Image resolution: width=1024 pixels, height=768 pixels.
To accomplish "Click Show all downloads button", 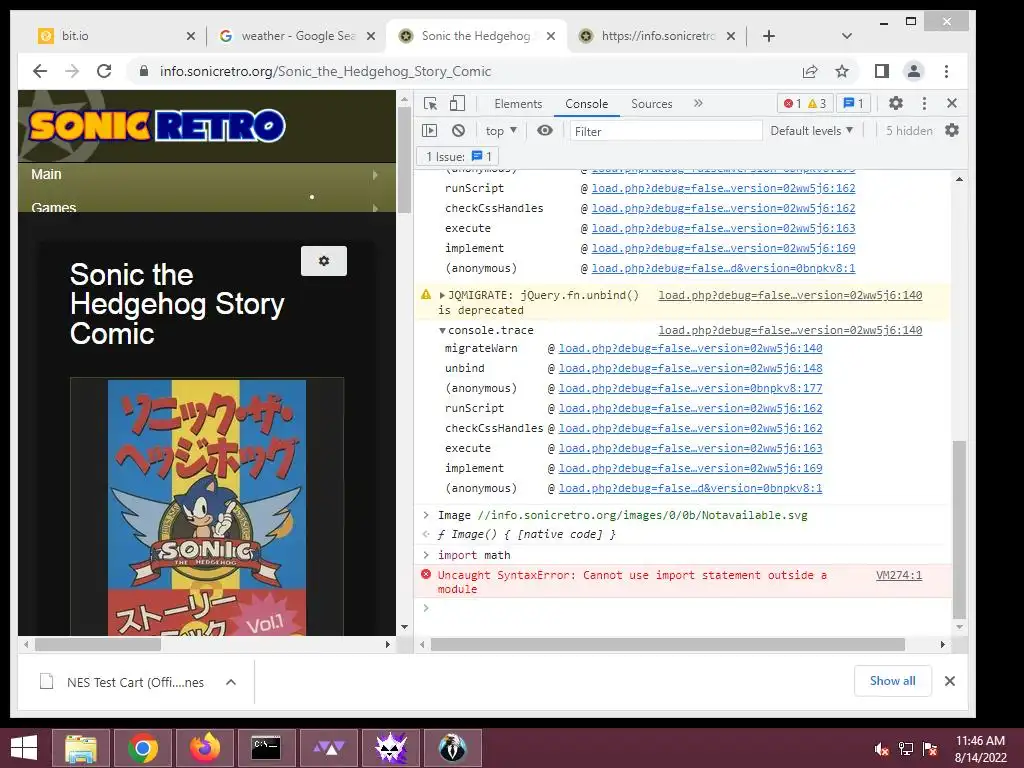I will [x=893, y=681].
